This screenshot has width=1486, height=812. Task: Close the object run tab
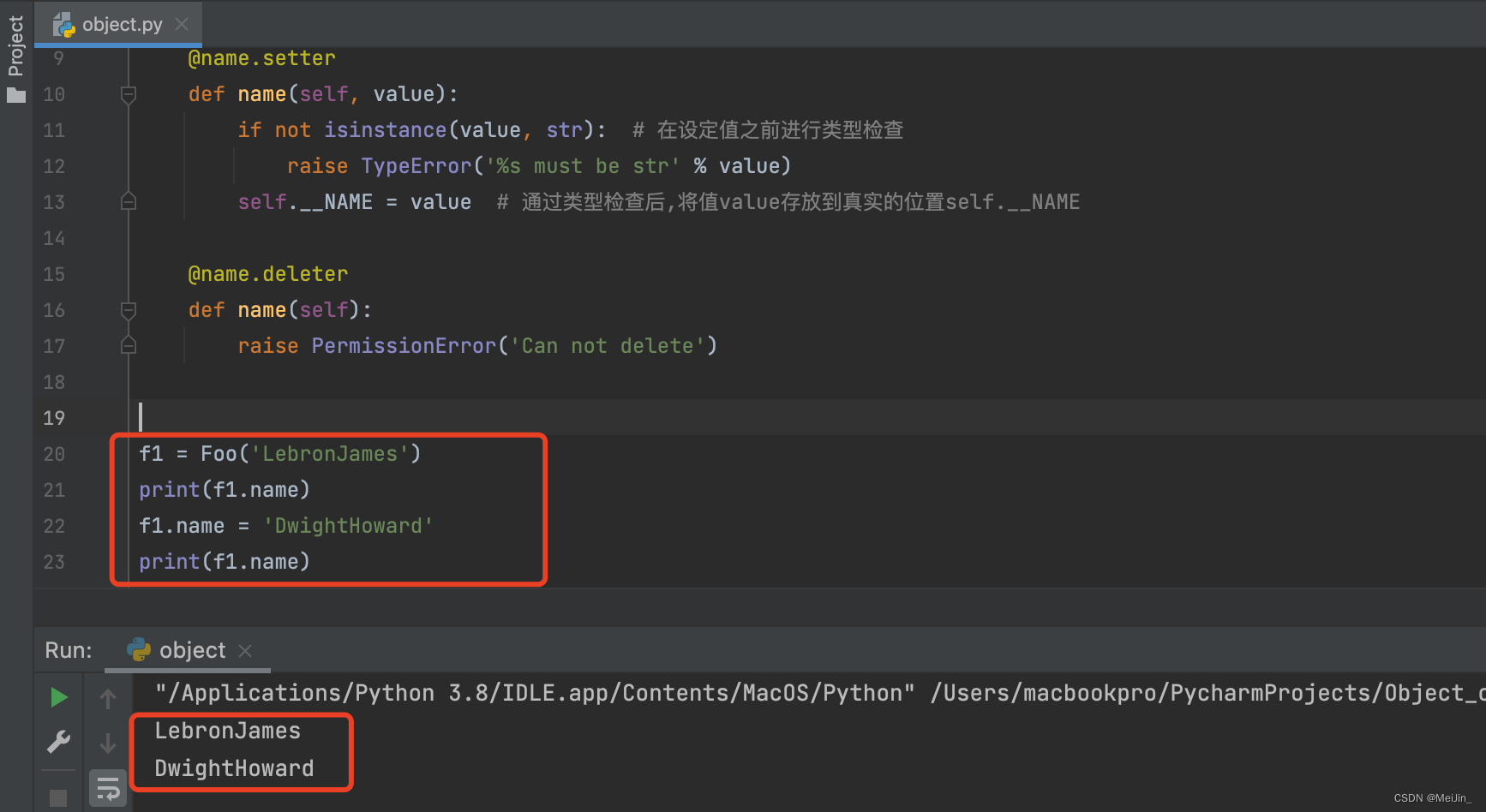pyautogui.click(x=245, y=651)
